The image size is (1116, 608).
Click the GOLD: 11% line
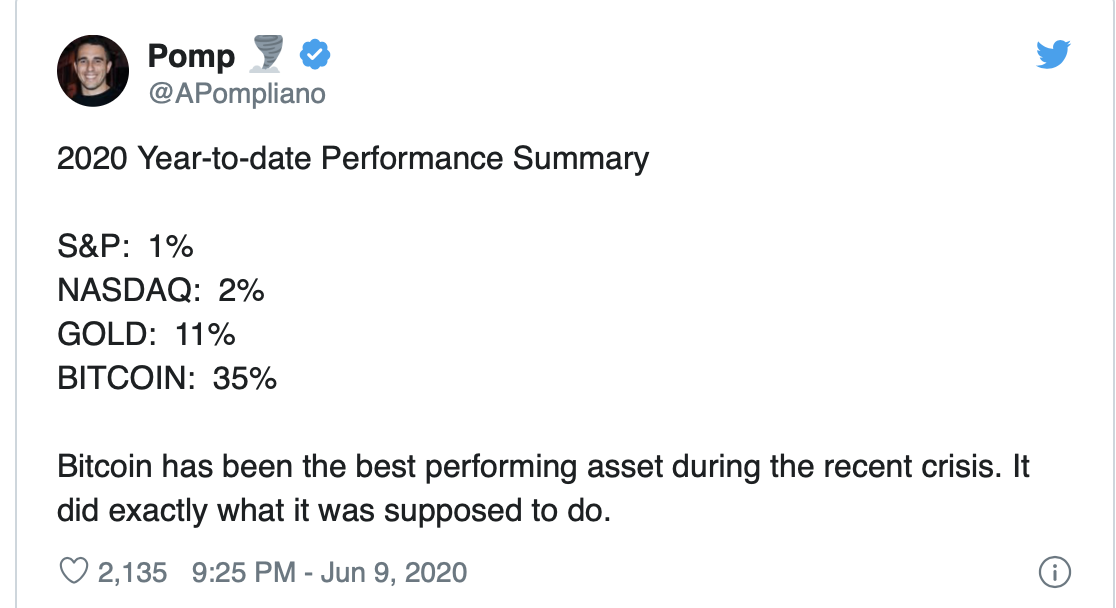coord(146,335)
